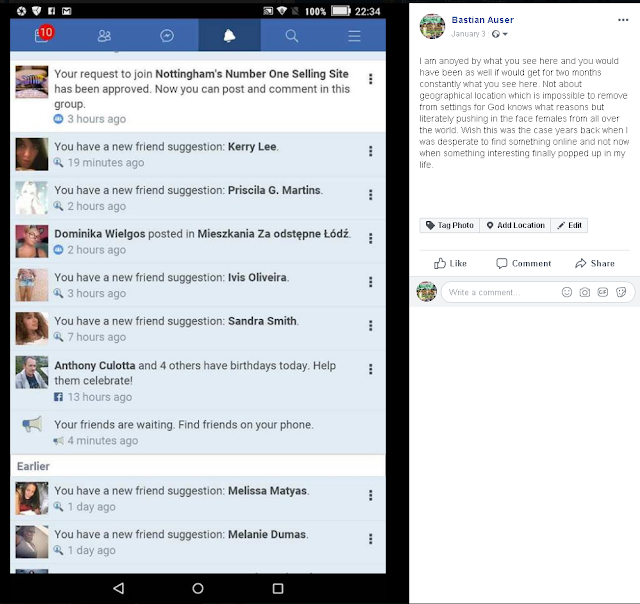Open options for Ivis Oliveira suggestion
Viewport: 640px width, 604px height.
coord(371,282)
